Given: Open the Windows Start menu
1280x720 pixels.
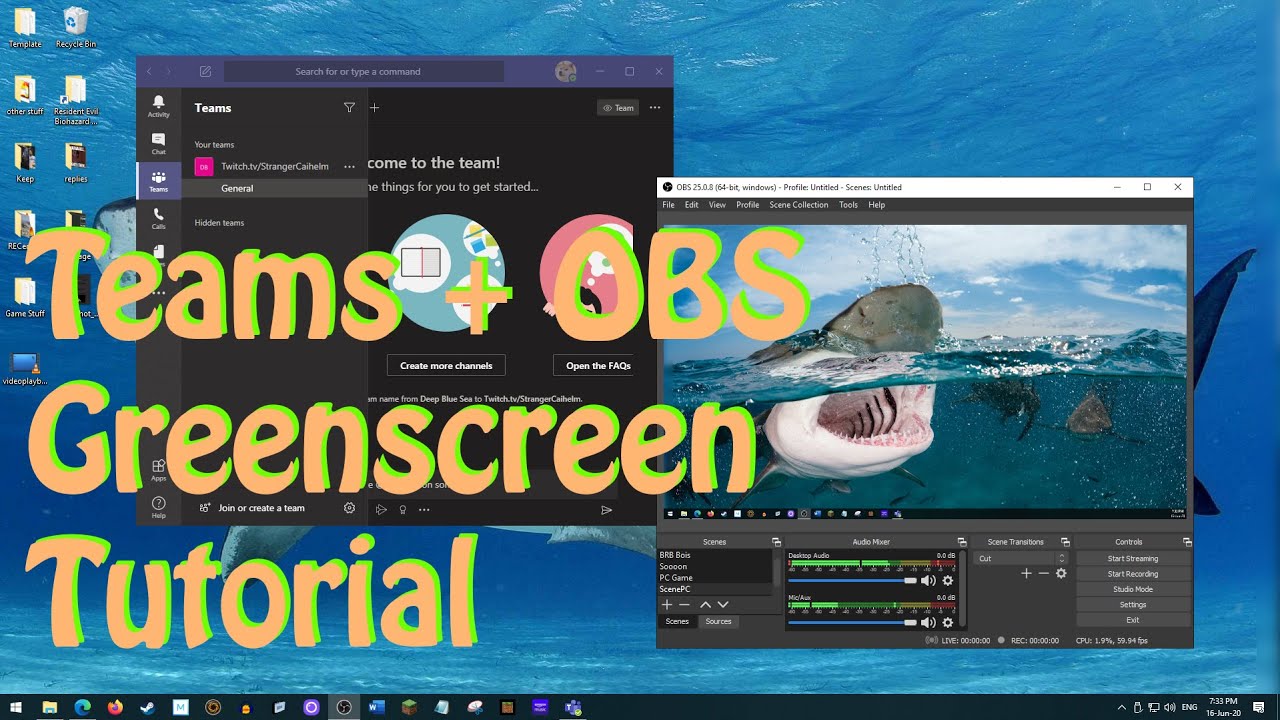Looking at the screenshot, I should [16, 707].
